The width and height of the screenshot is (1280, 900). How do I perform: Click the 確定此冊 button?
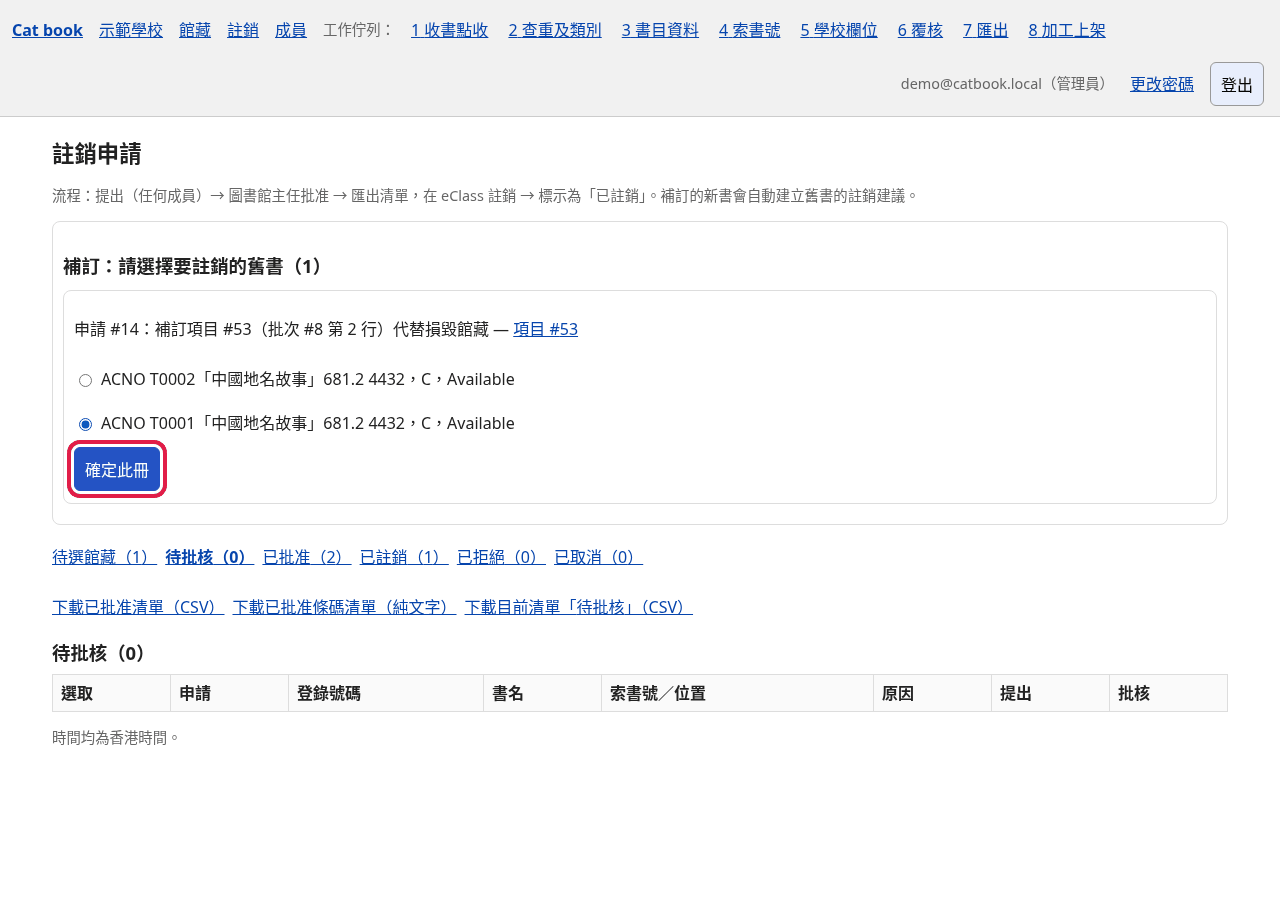point(117,469)
